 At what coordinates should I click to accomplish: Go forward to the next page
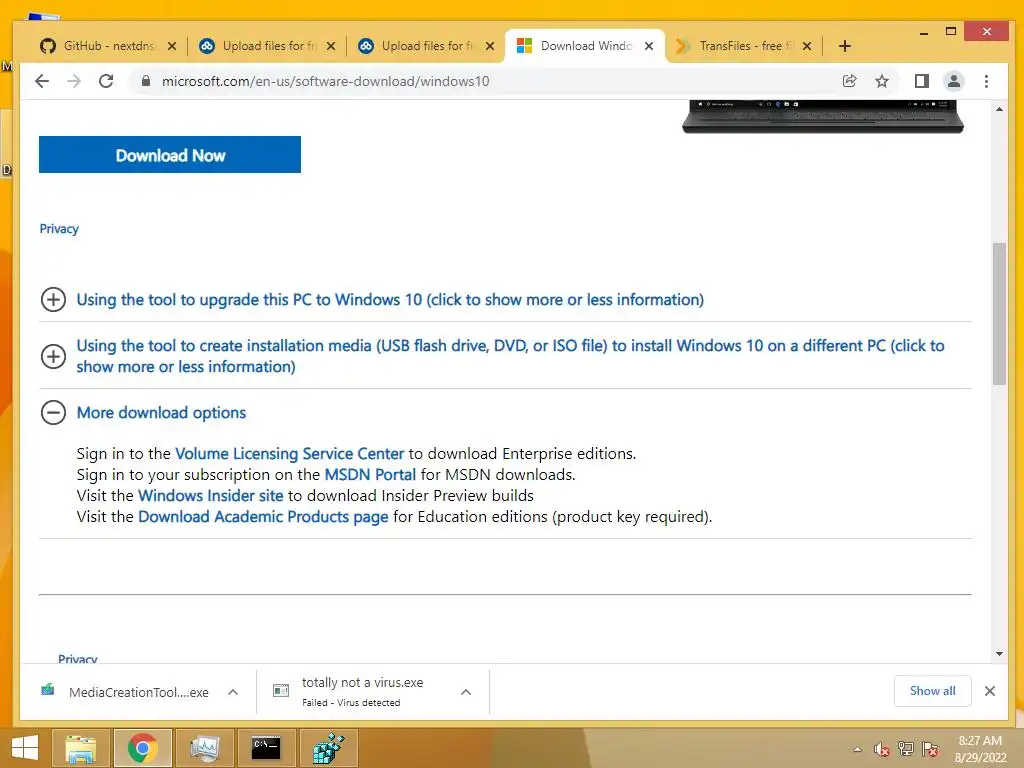click(x=74, y=81)
